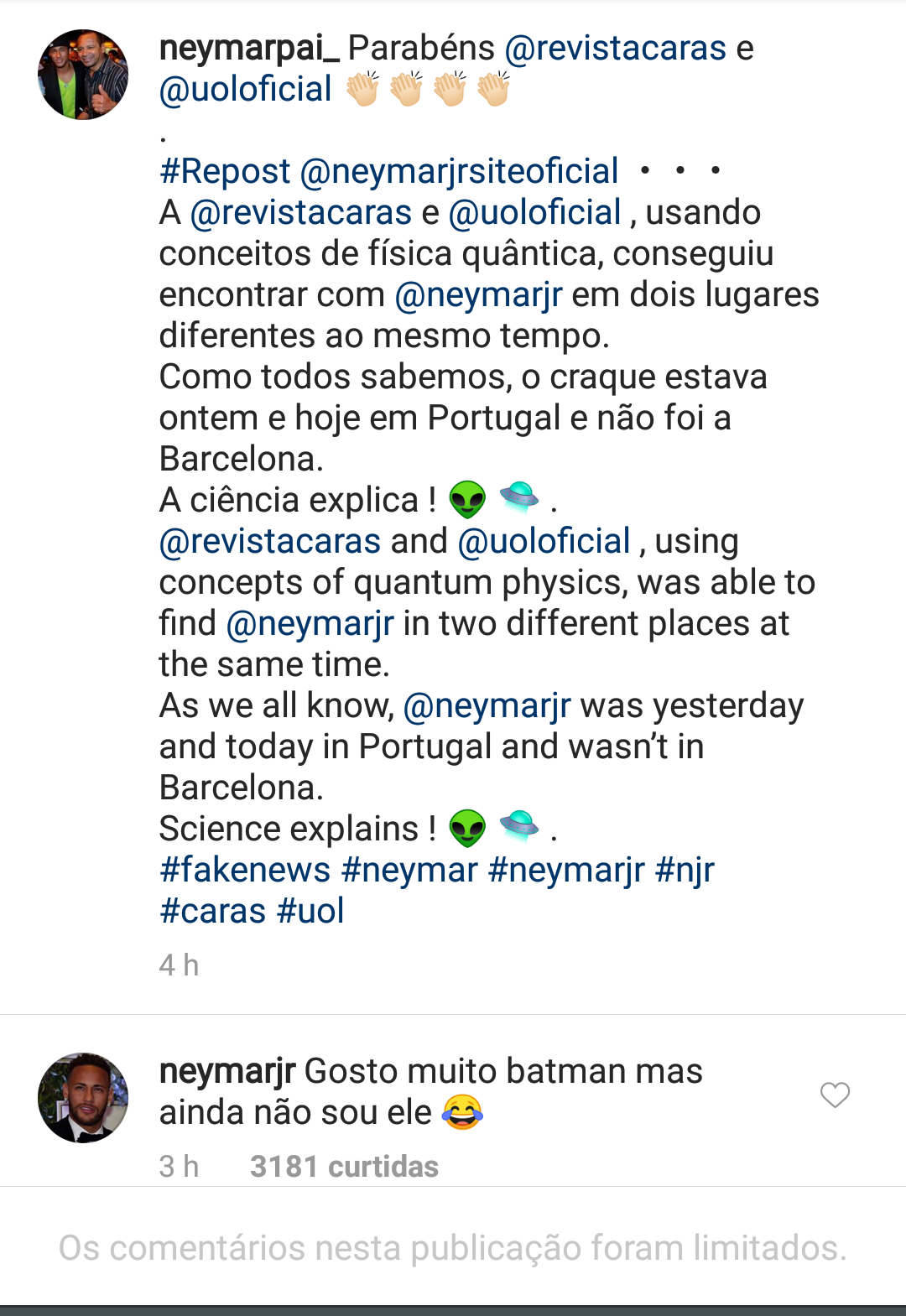Open @neymarjr mention before 'was yesterday'
The height and width of the screenshot is (1316, 906).
487,705
